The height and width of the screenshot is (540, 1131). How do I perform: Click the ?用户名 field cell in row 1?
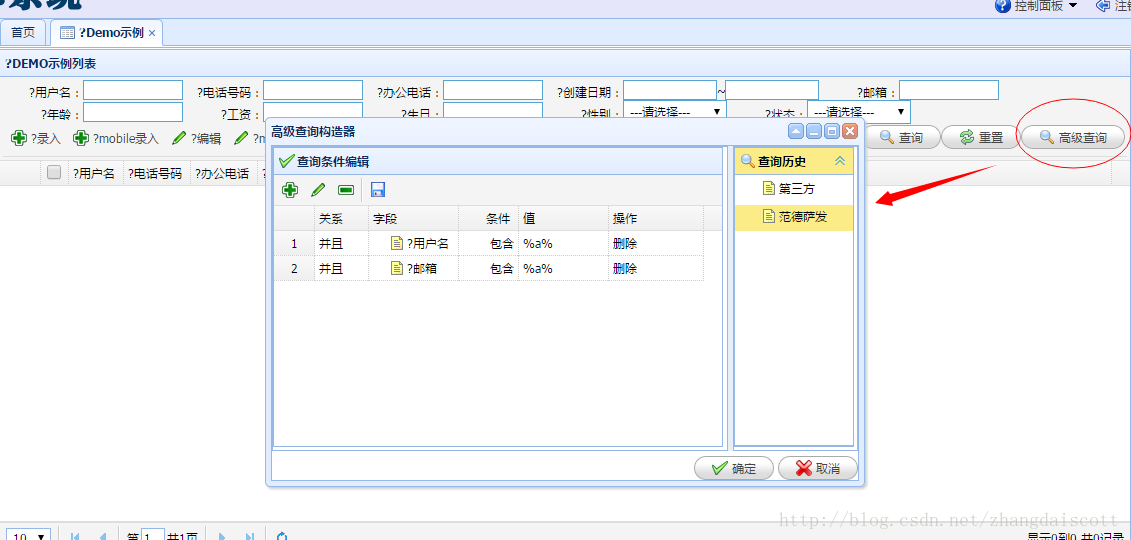pos(414,244)
